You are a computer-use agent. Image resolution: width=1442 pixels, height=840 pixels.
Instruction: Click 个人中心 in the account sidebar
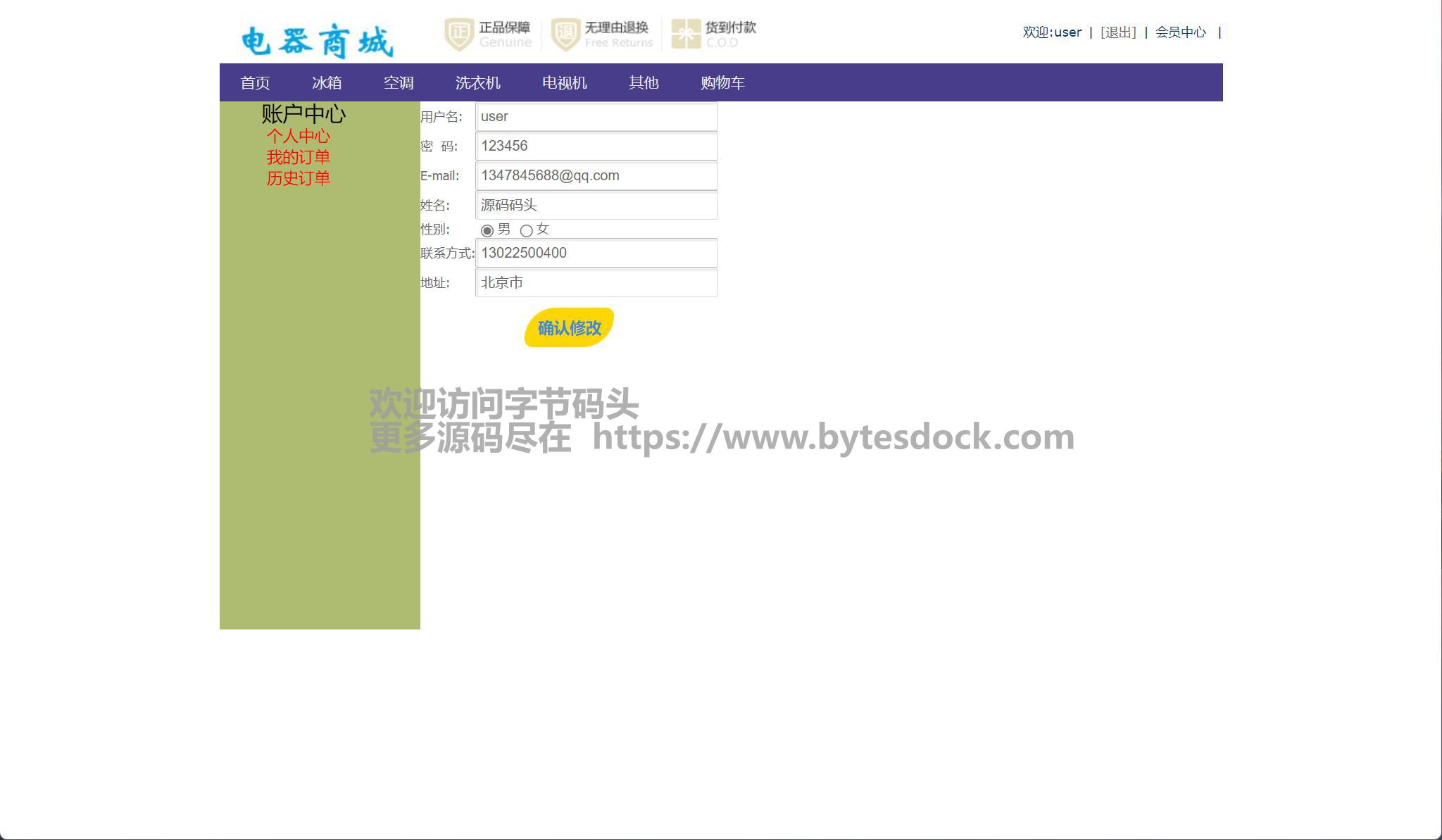[298, 136]
